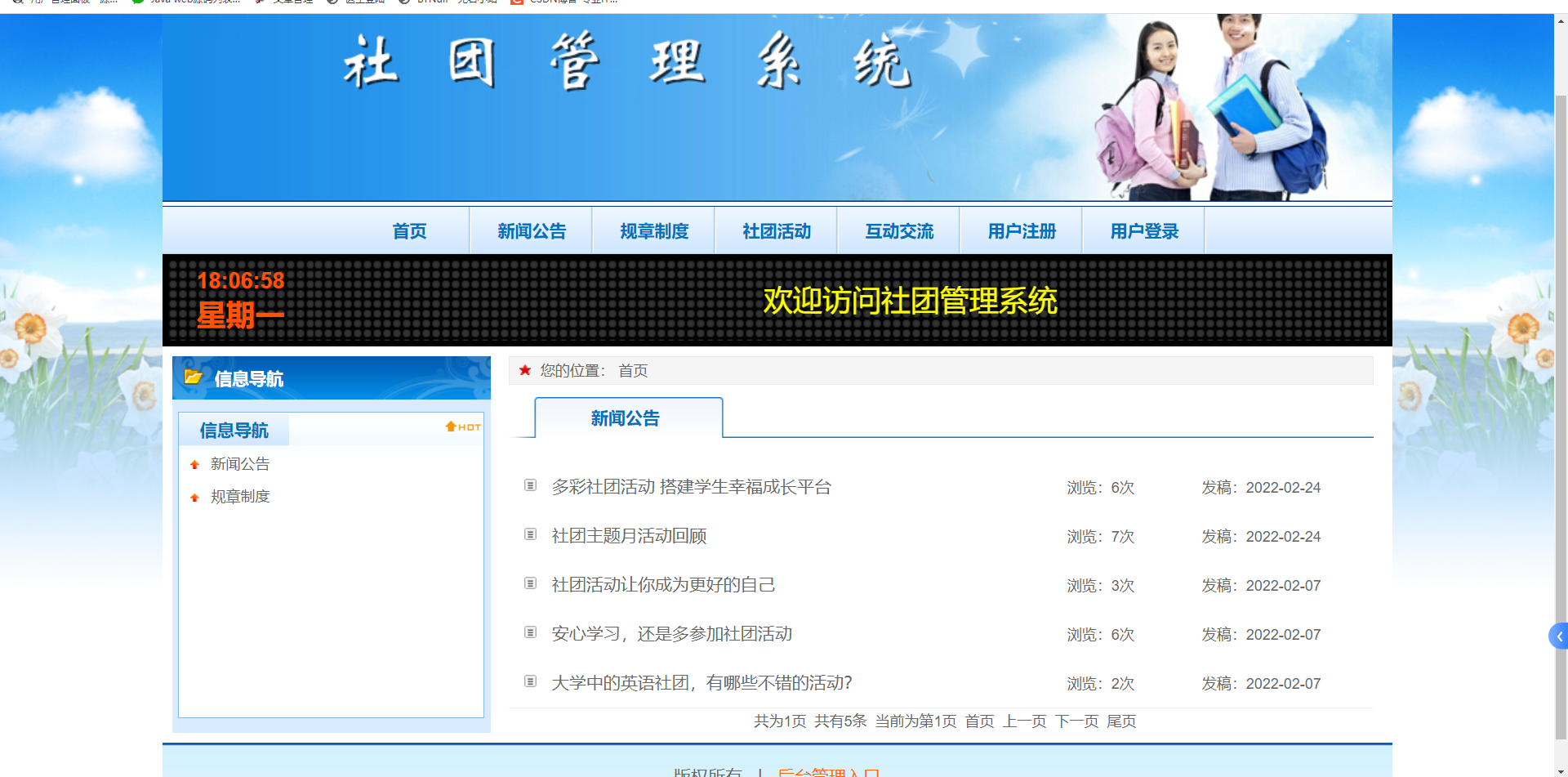This screenshot has height=777, width=1568.
Task: Open article 多彩社团活动 搭建学生幸福成长平台
Action: (691, 487)
